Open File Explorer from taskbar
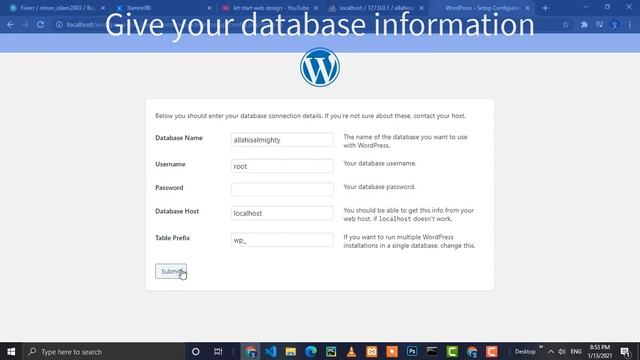Image resolution: width=640 pixels, height=360 pixels. coord(291,351)
